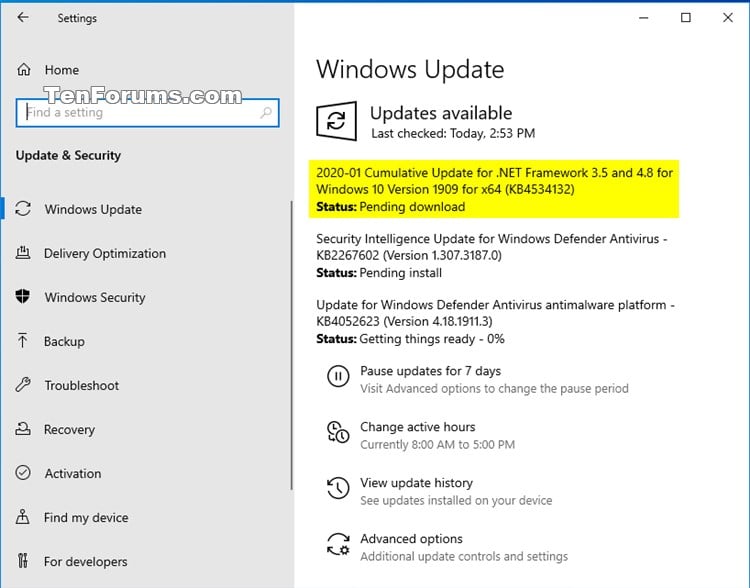The height and width of the screenshot is (588, 750).
Task: Click the For developers tools icon
Action: [22, 561]
